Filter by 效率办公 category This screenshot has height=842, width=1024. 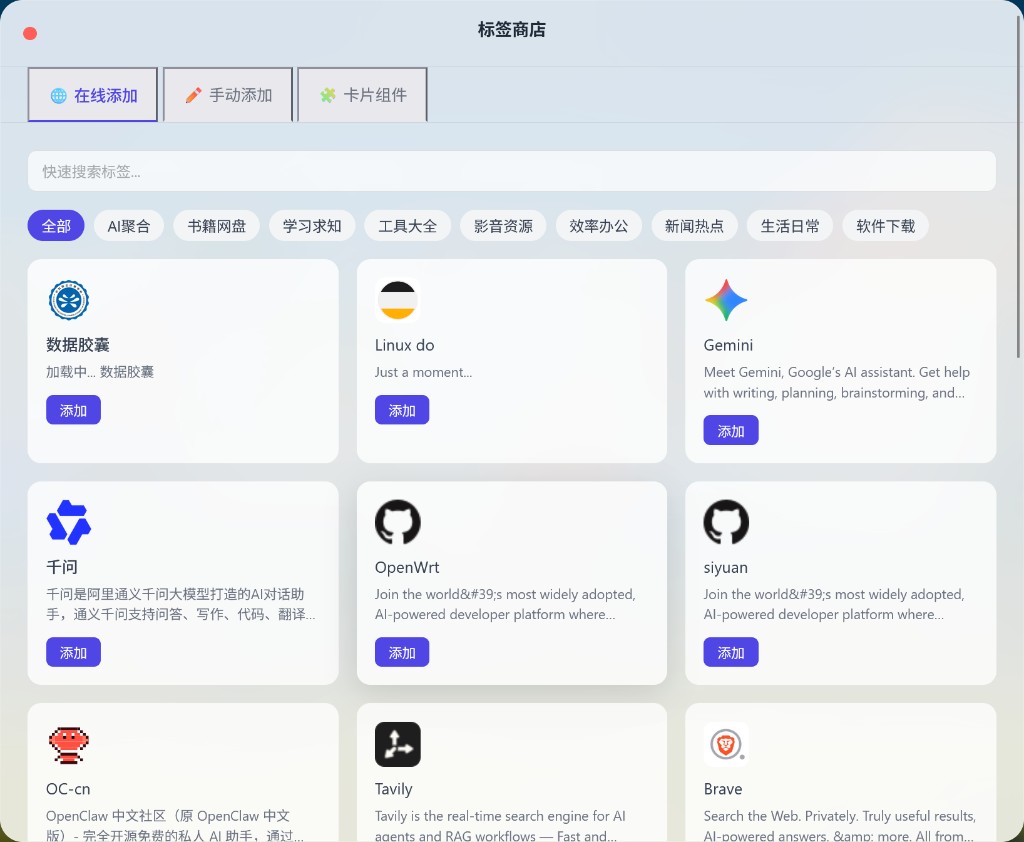point(599,226)
